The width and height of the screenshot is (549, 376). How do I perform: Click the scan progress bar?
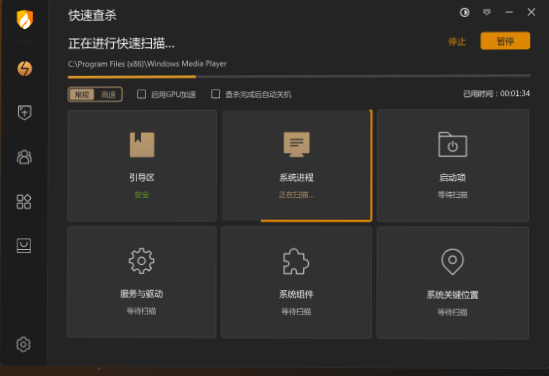299,76
